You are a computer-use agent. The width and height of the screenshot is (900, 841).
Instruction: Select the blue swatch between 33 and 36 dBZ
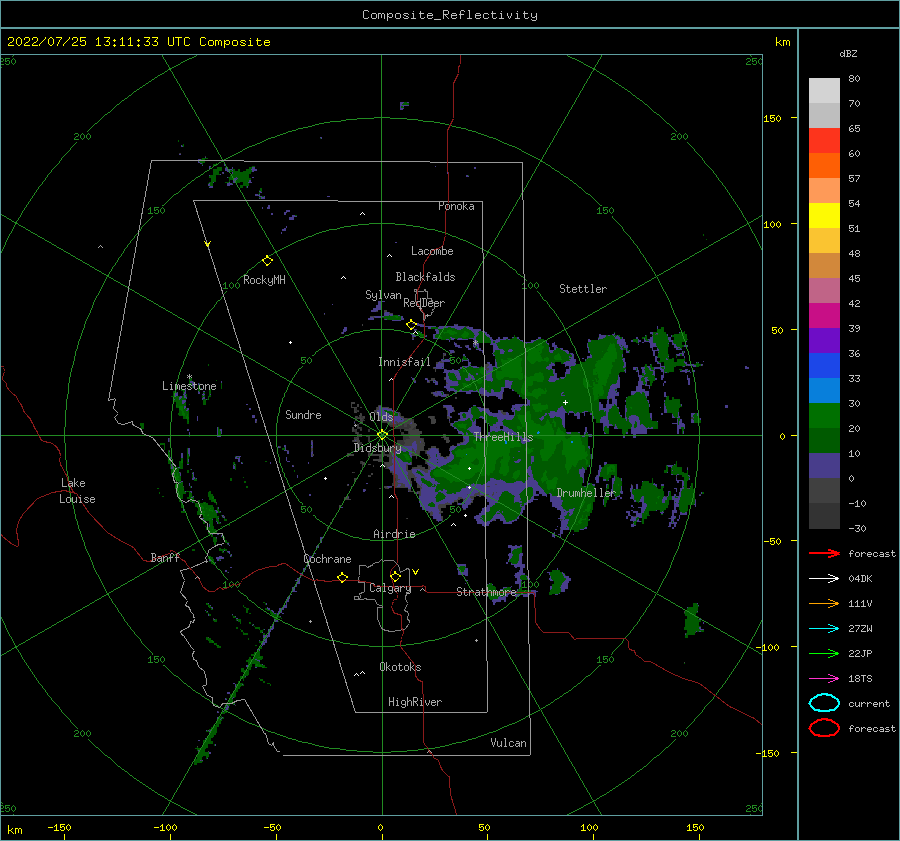(x=824, y=366)
